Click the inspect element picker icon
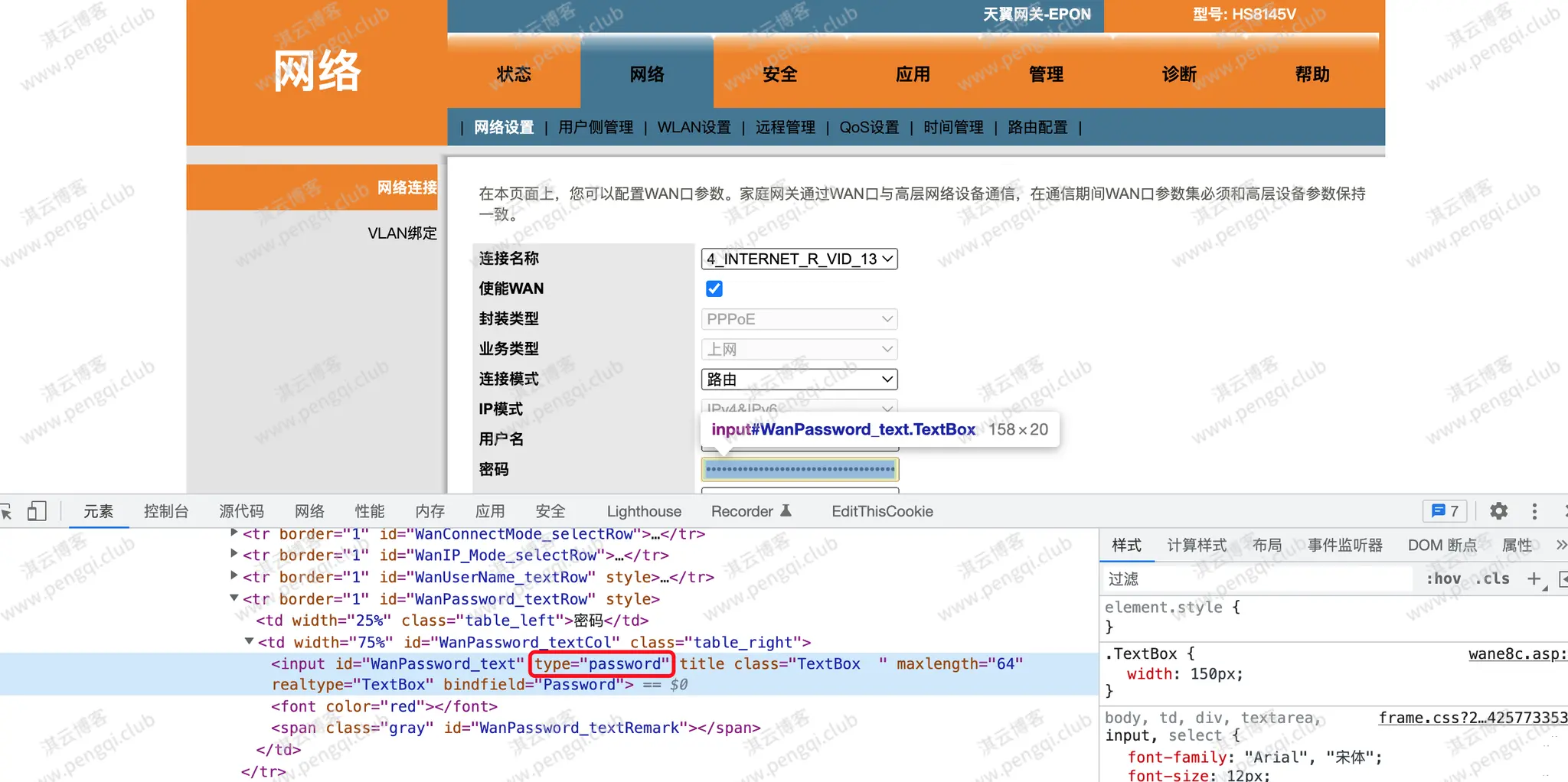1568x782 pixels. 6,512
